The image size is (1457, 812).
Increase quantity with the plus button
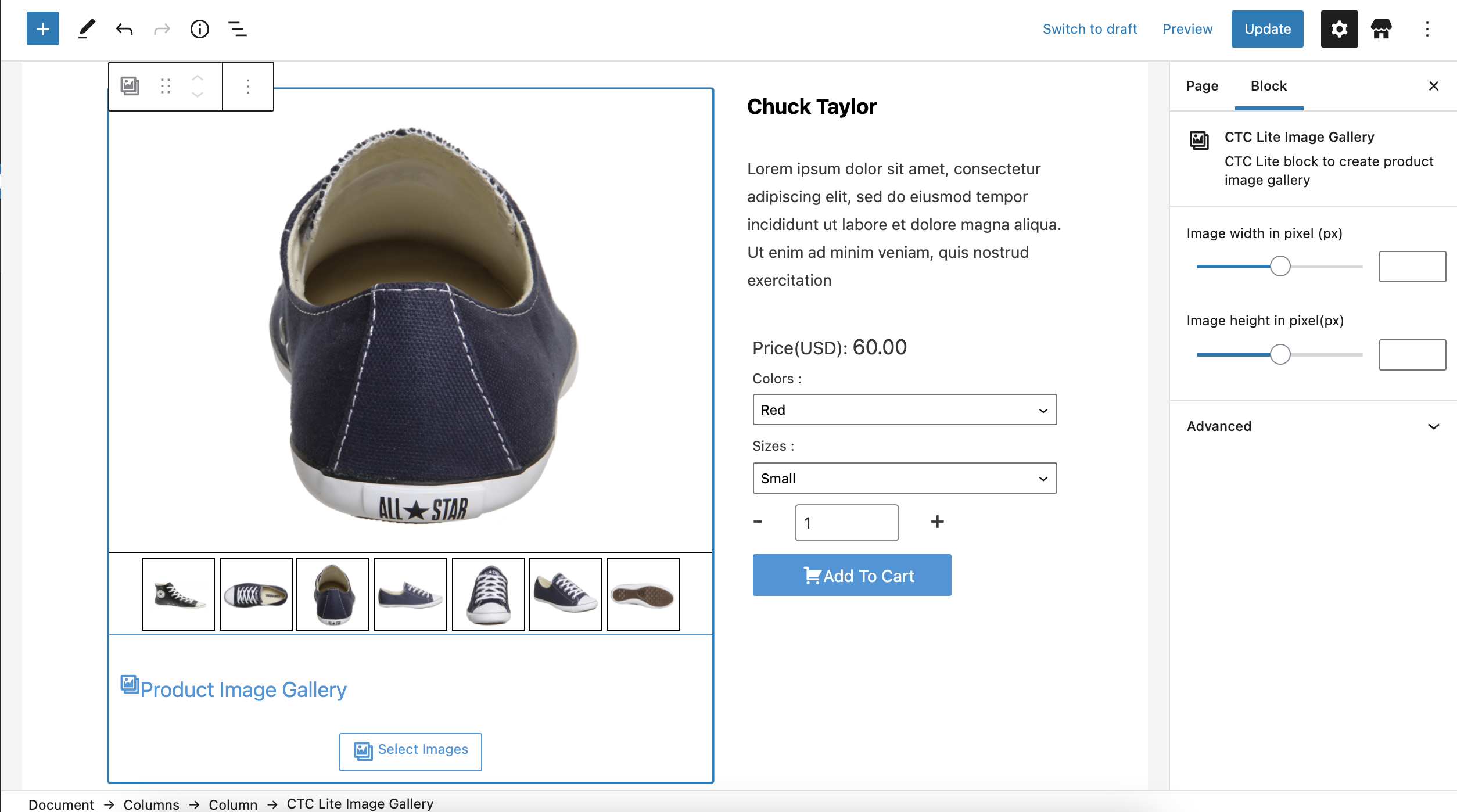(x=937, y=522)
